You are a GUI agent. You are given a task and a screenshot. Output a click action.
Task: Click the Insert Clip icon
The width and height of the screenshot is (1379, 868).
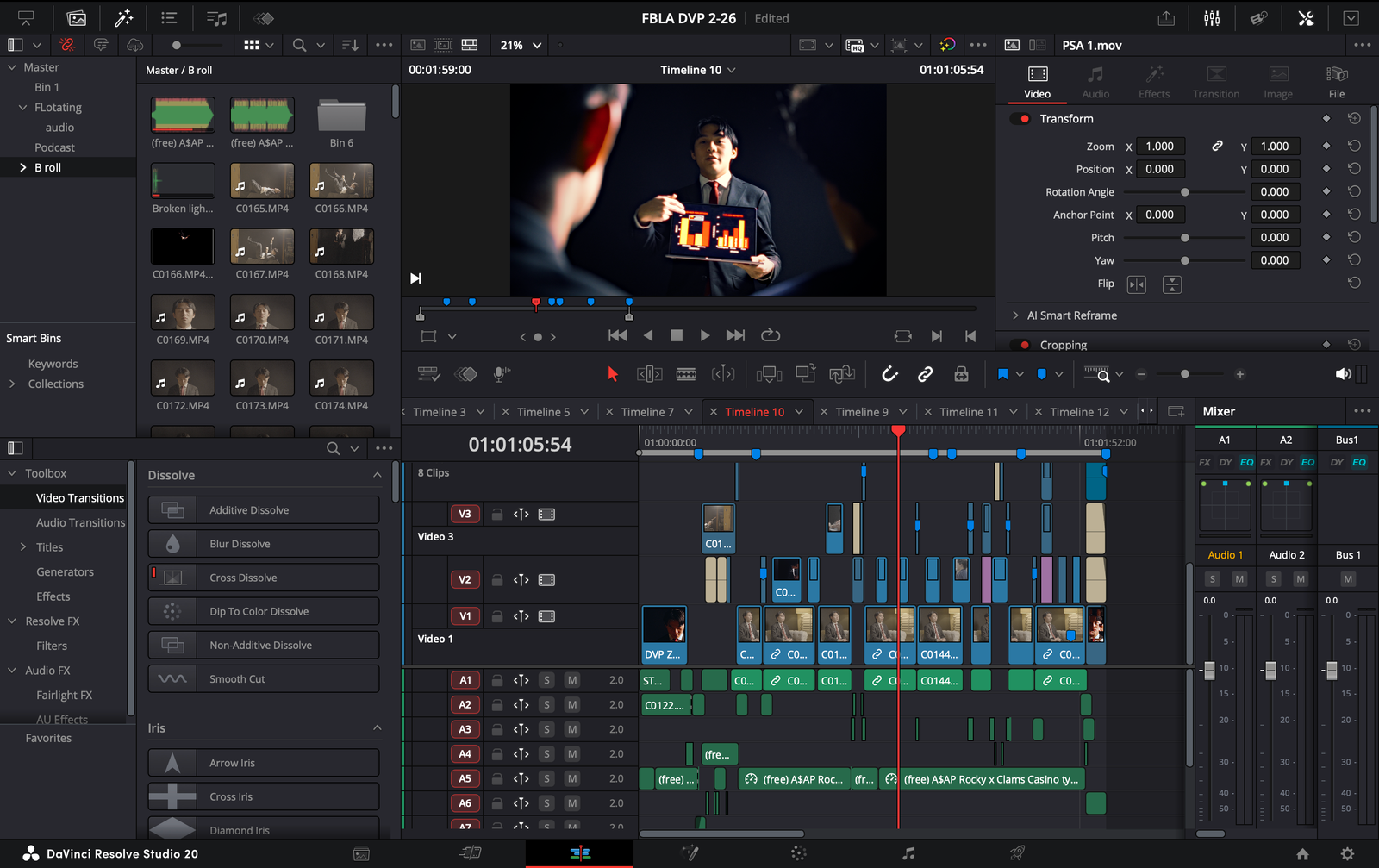[769, 374]
